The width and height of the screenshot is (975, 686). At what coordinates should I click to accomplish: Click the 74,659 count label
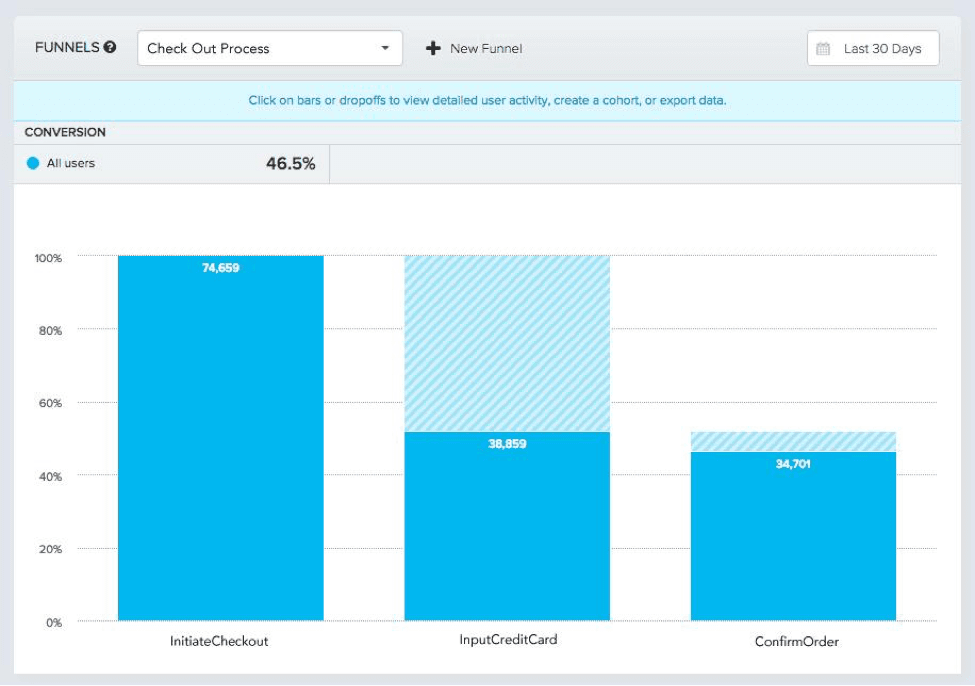pyautogui.click(x=221, y=268)
